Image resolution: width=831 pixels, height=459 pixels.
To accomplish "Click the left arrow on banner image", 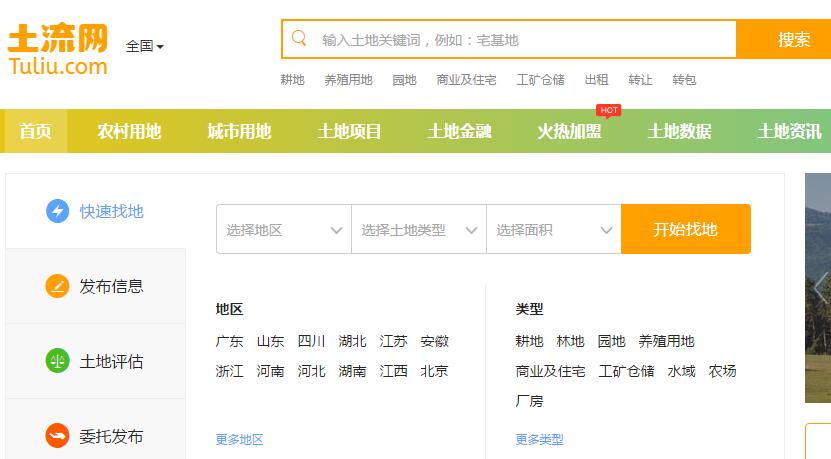I will pos(819,288).
